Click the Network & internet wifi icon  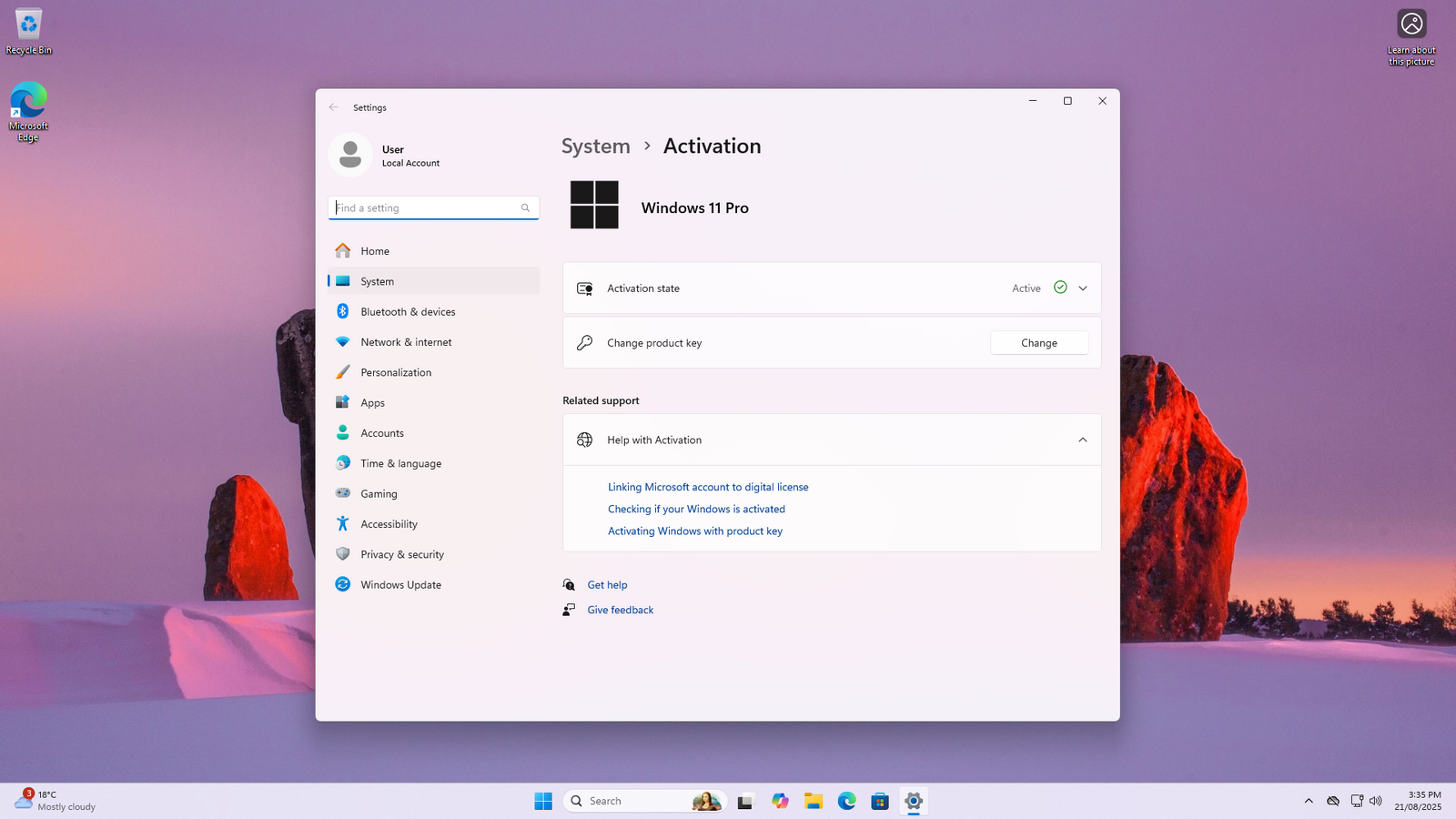point(342,341)
